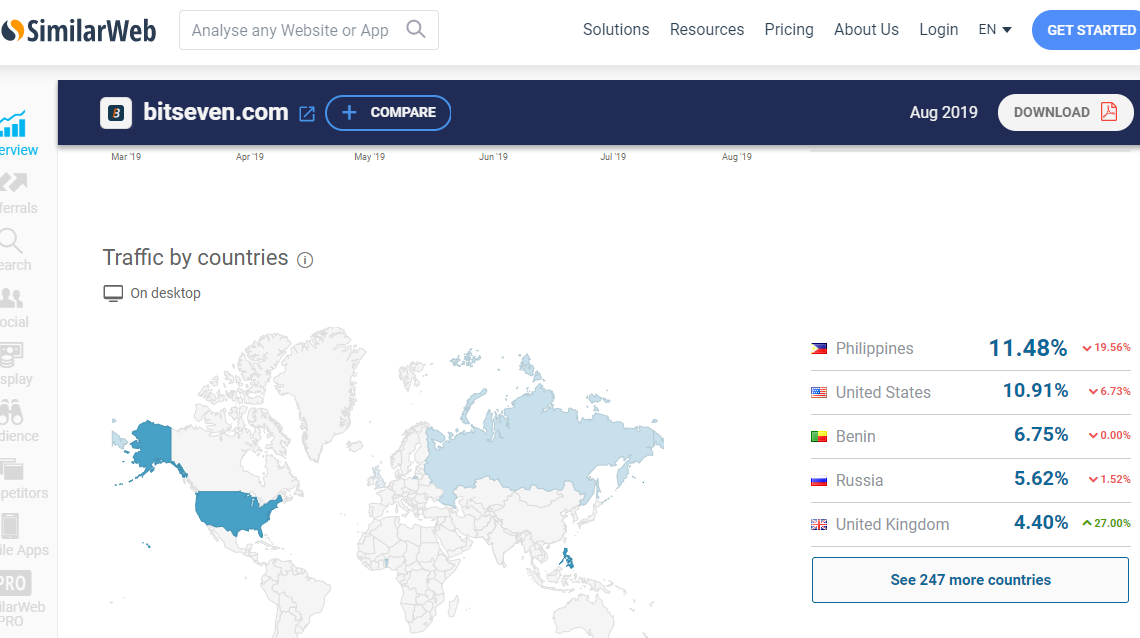The width and height of the screenshot is (1140, 638).
Task: Click the United Kingdom flag icon
Action: click(819, 525)
